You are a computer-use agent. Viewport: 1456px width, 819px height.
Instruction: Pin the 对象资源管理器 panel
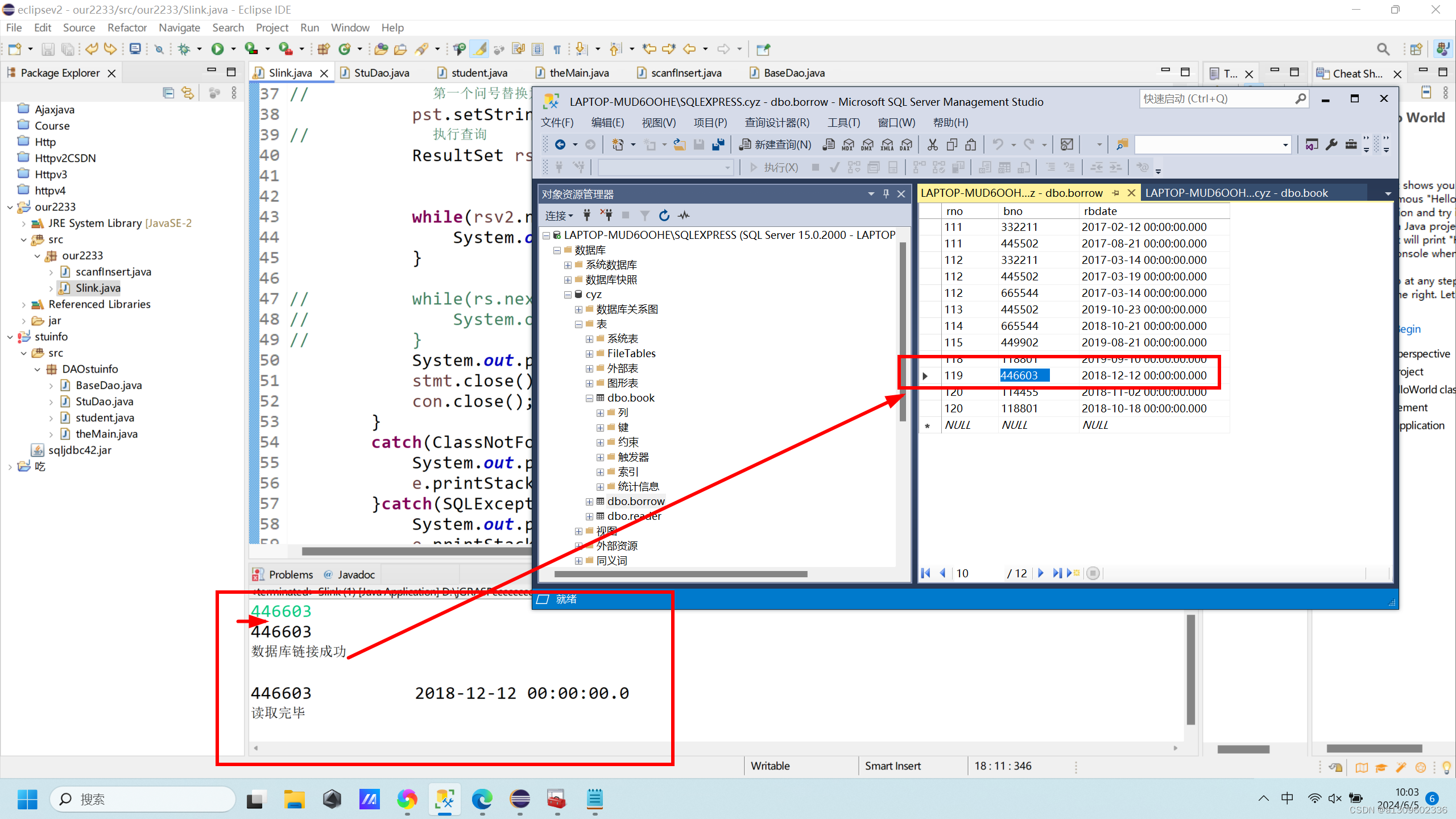click(x=886, y=193)
